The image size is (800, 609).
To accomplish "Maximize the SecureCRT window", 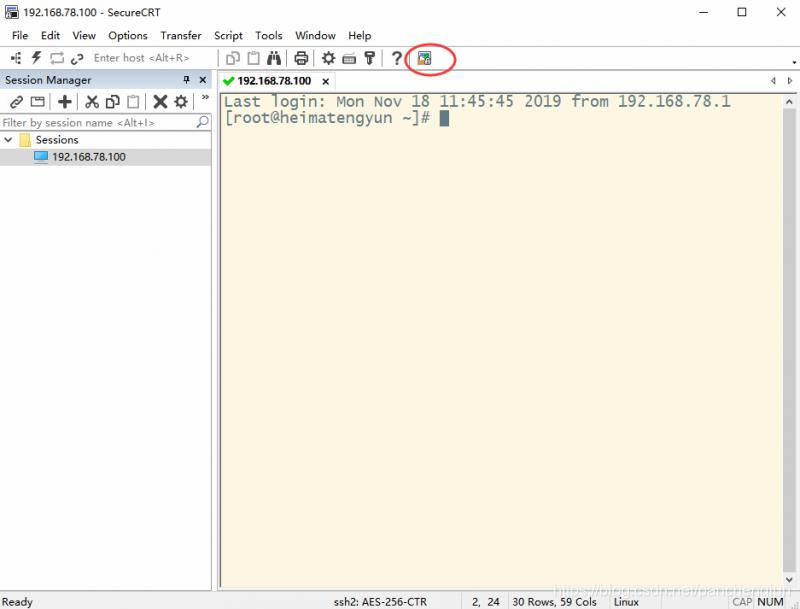I will coord(741,12).
